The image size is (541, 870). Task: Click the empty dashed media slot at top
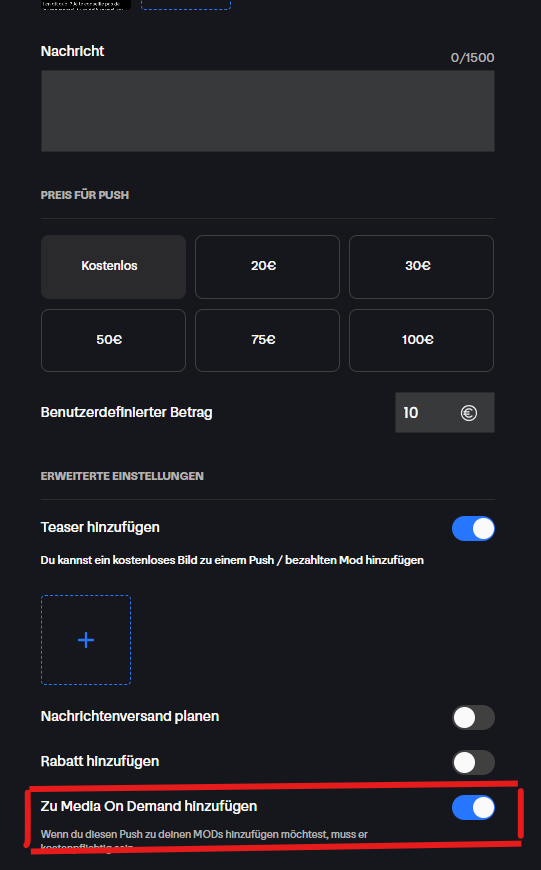(x=186, y=4)
